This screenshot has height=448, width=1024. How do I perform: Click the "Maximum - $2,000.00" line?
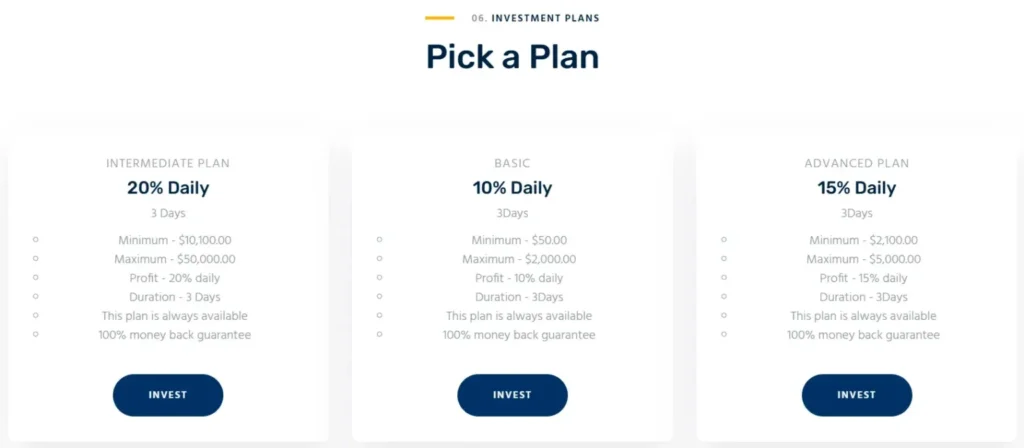point(519,259)
